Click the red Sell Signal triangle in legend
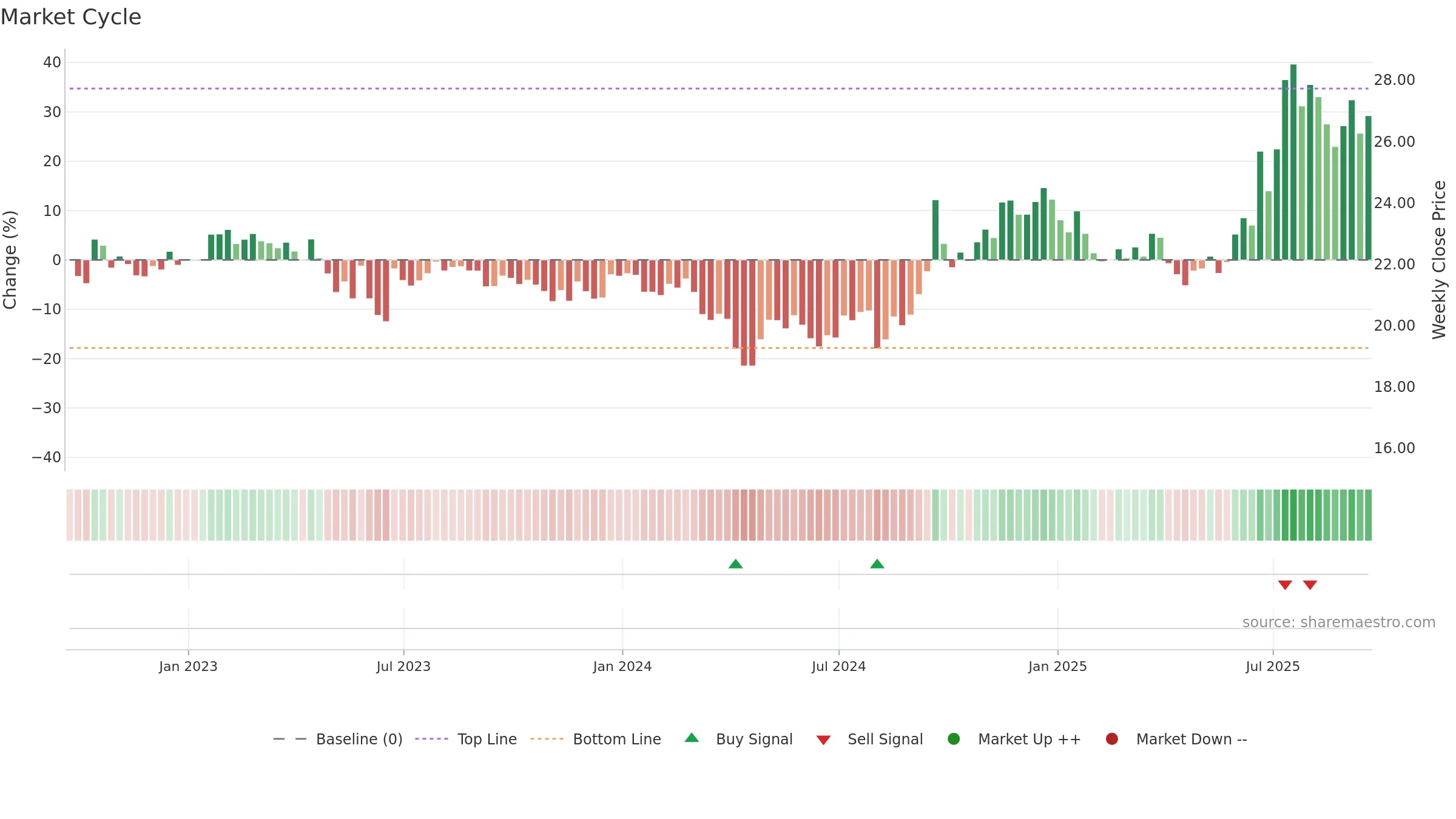The height and width of the screenshot is (819, 1456). (x=823, y=740)
